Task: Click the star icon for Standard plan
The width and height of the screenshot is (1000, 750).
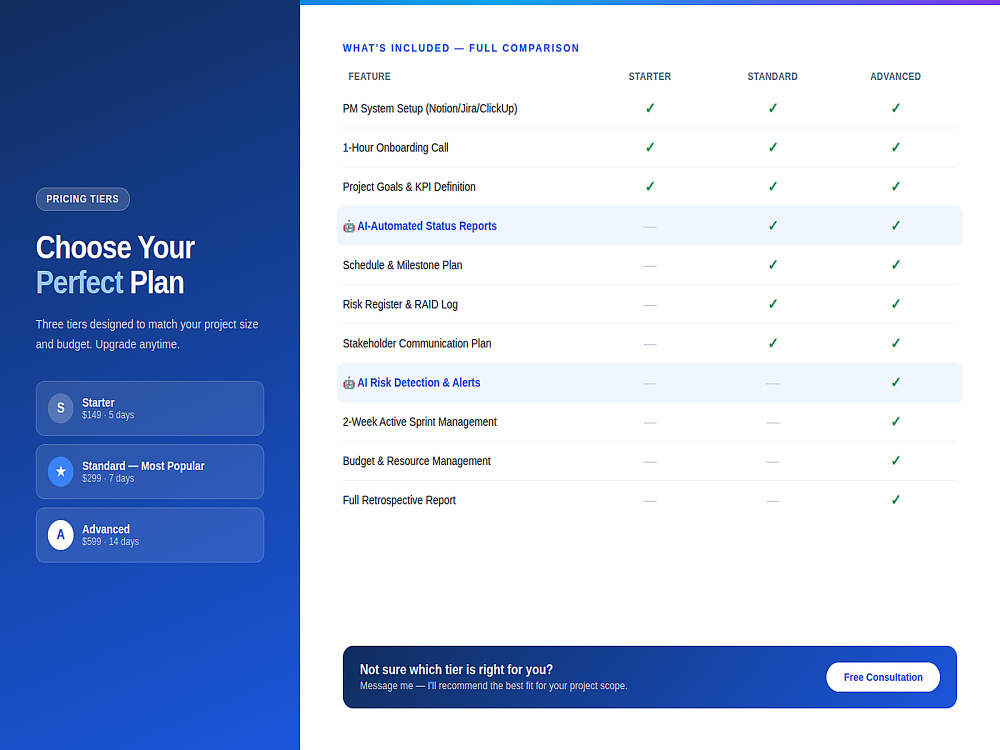Action: click(x=61, y=471)
